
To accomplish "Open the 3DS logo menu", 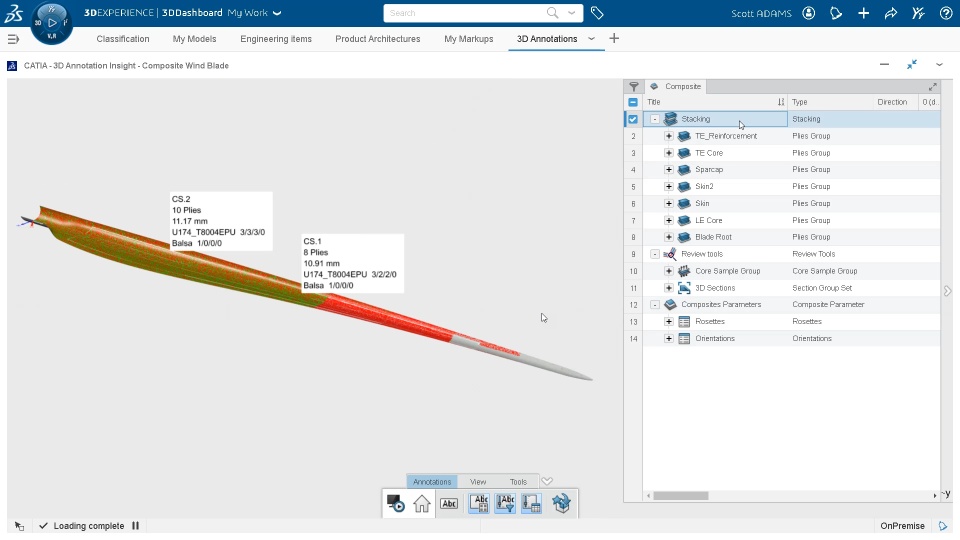I will (13, 13).
